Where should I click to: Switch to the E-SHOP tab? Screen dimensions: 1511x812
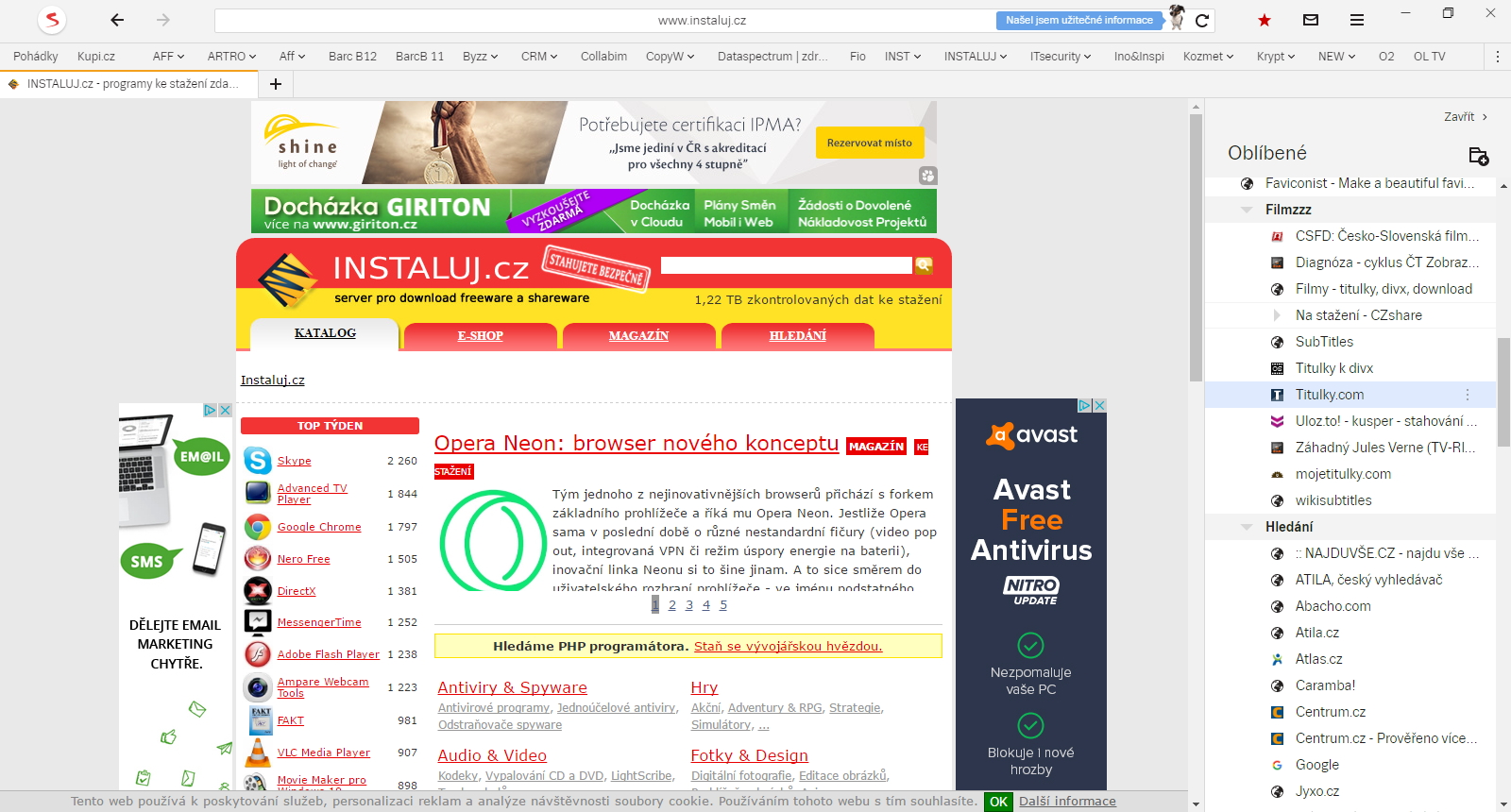pos(481,335)
